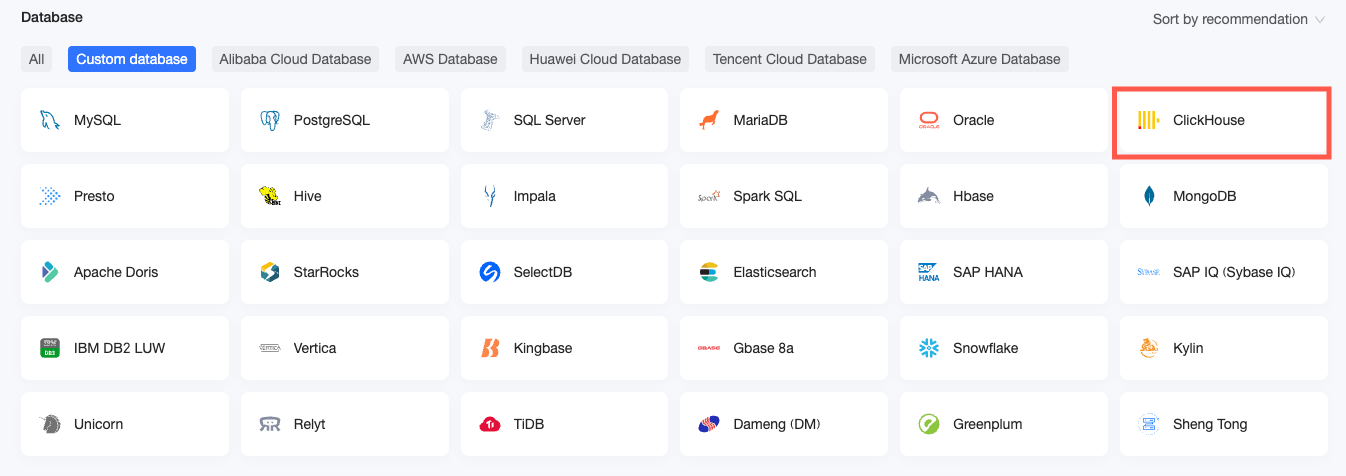This screenshot has height=476, width=1346.
Task: Click the StarRocks cube icon
Action: (x=269, y=272)
